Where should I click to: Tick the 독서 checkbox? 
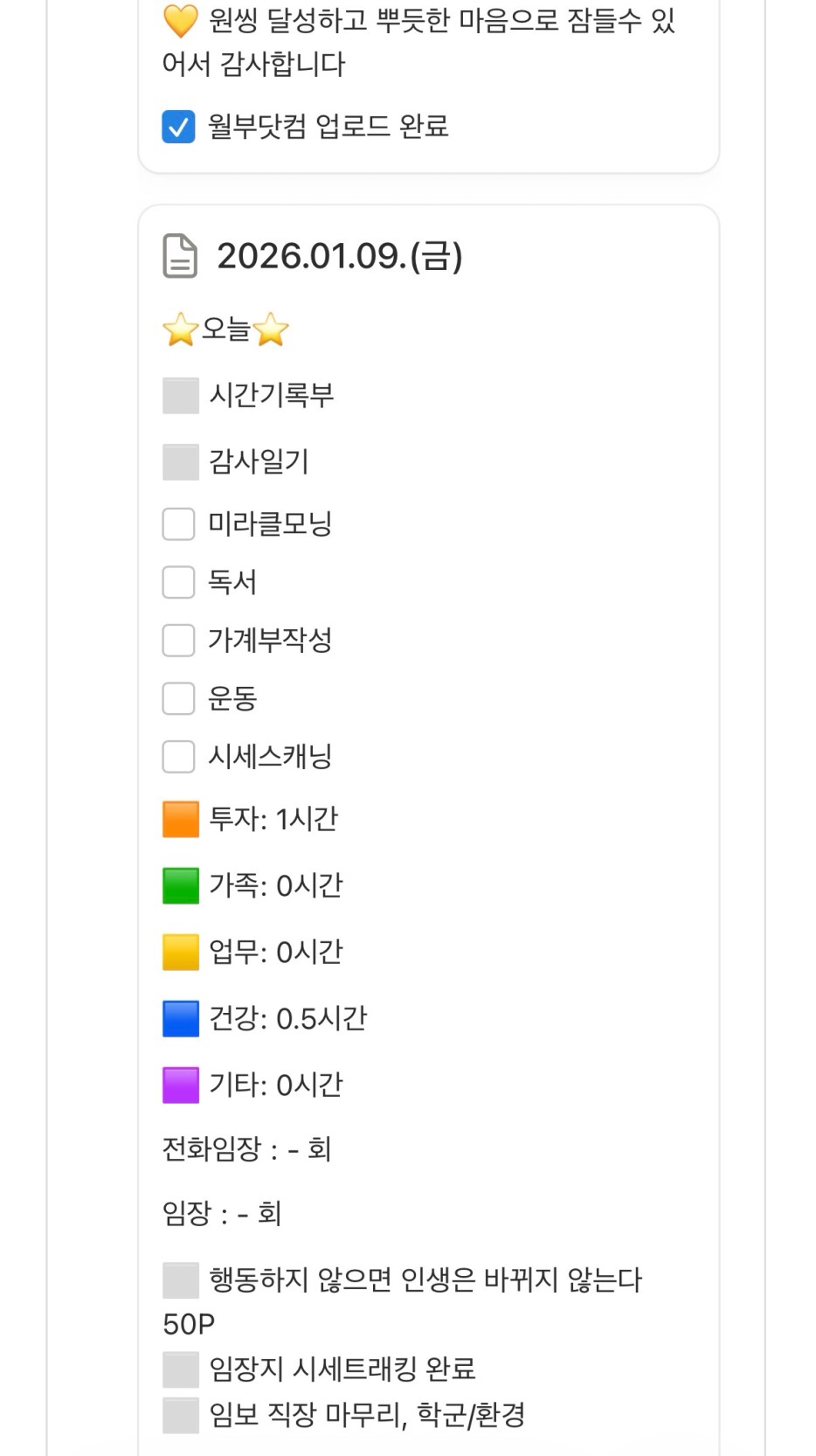(x=179, y=582)
